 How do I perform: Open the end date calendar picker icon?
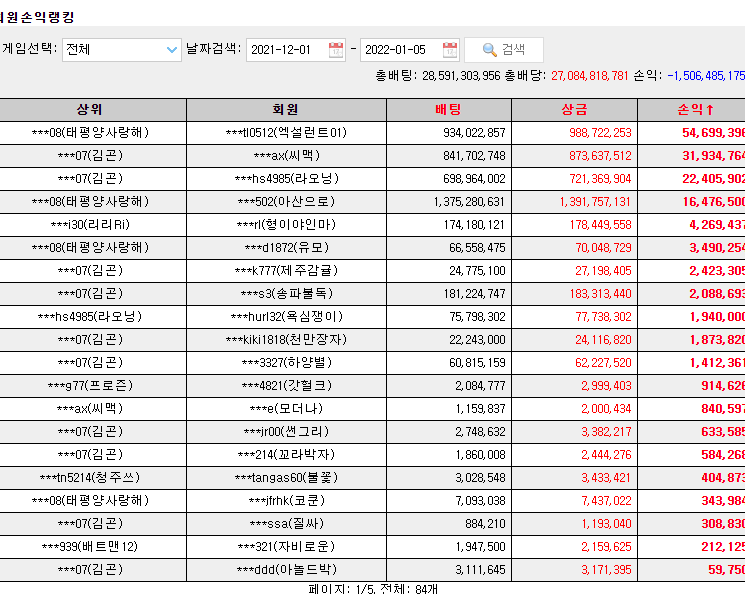(x=449, y=50)
